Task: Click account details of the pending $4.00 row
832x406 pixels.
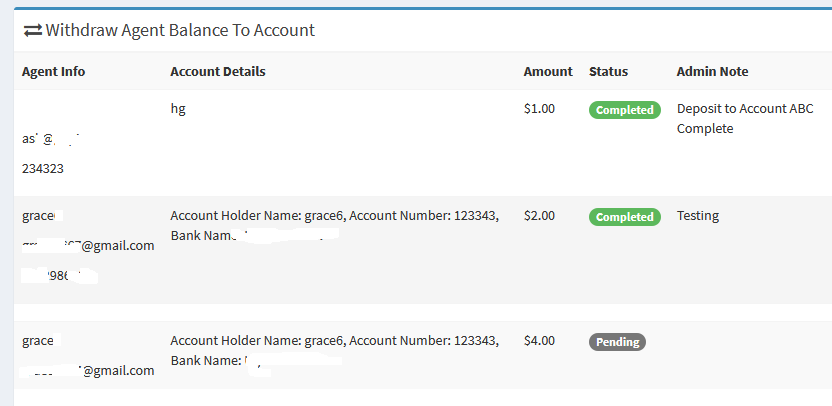Action: coord(334,350)
